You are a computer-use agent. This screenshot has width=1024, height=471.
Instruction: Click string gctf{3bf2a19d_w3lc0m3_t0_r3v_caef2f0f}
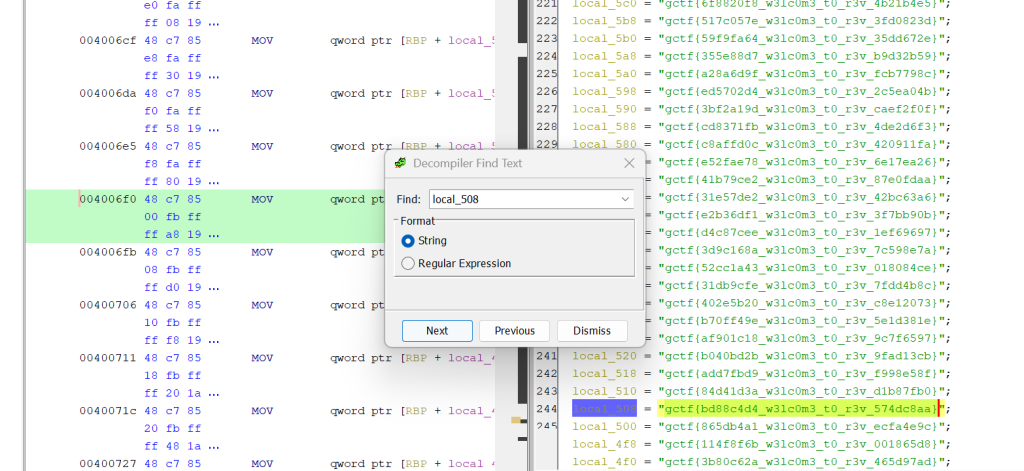801,109
